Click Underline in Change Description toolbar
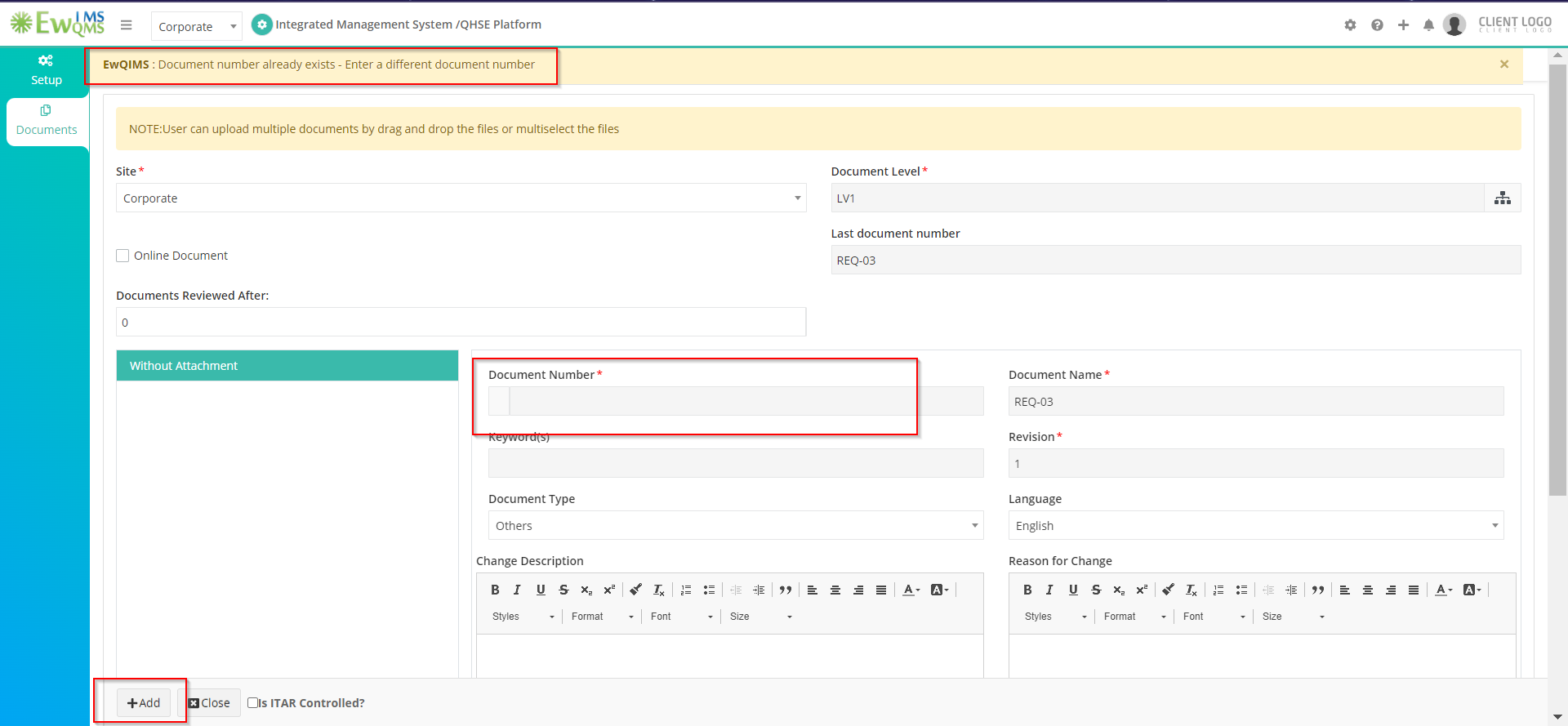The width and height of the screenshot is (1568, 726). tap(541, 590)
